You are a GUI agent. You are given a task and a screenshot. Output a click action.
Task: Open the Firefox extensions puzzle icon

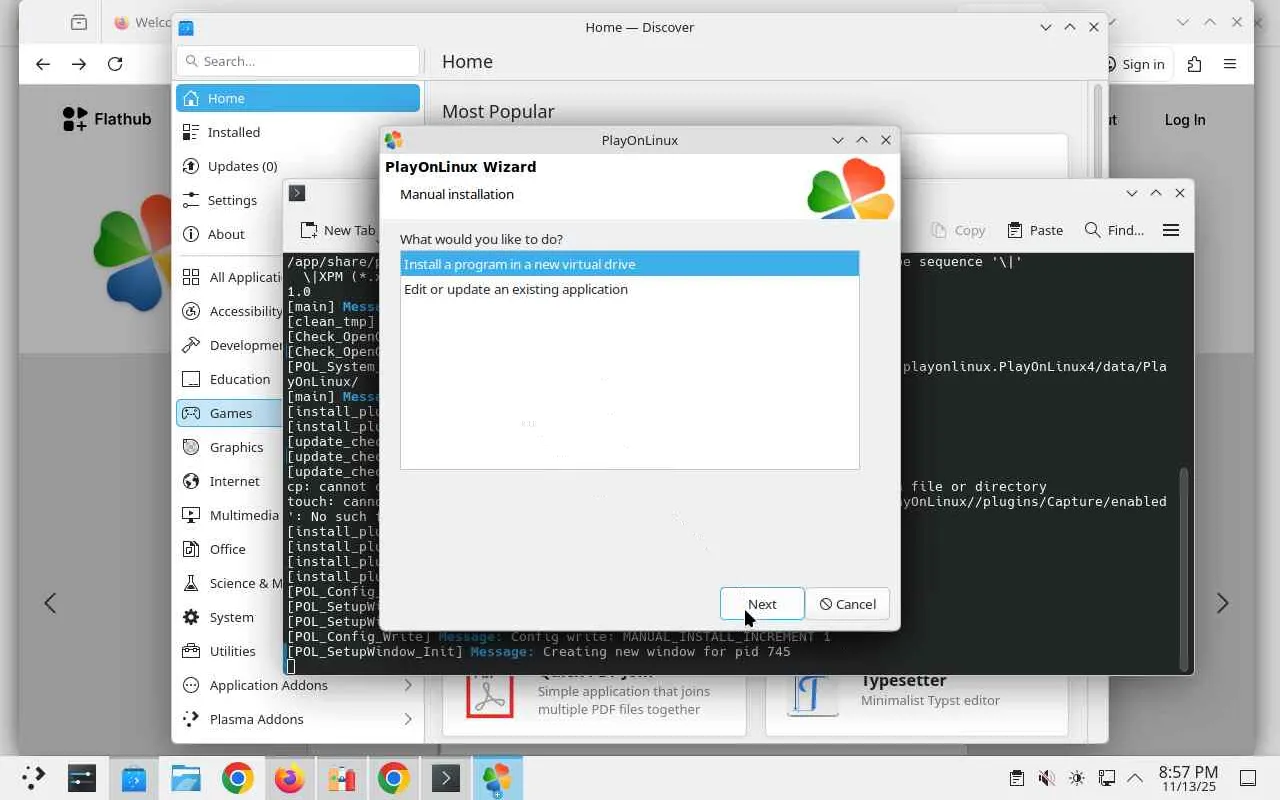[1194, 64]
